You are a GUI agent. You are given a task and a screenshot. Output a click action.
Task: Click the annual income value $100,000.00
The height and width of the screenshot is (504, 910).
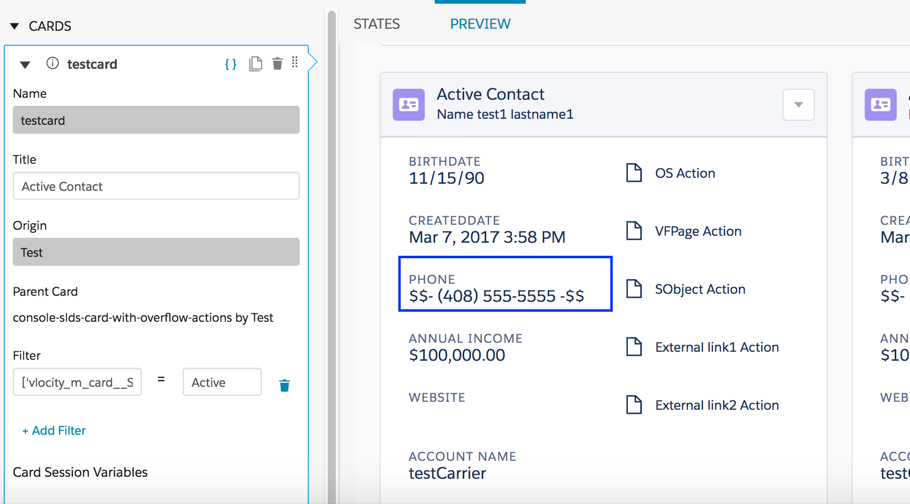[457, 355]
